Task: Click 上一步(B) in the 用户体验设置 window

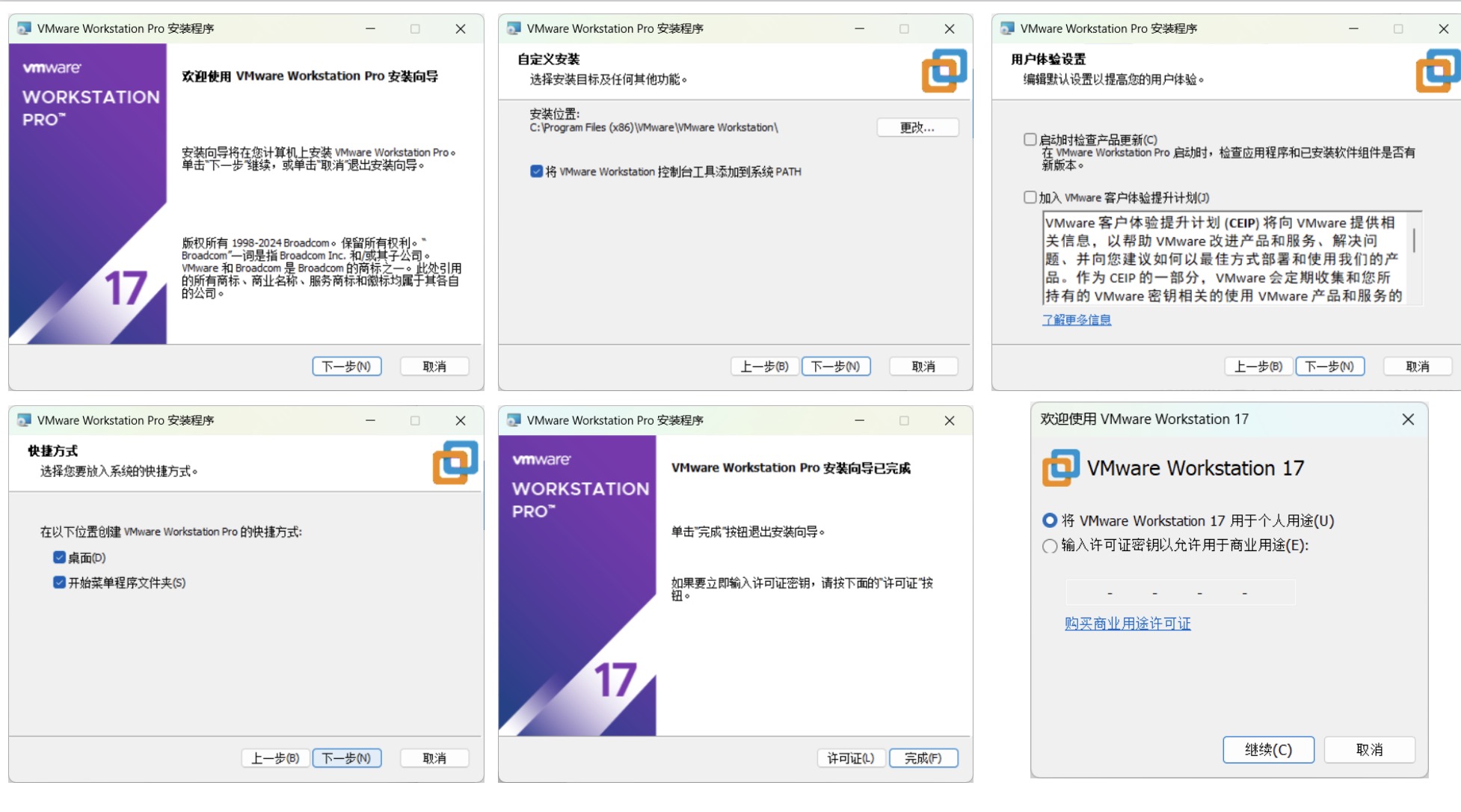Action: [x=1258, y=366]
